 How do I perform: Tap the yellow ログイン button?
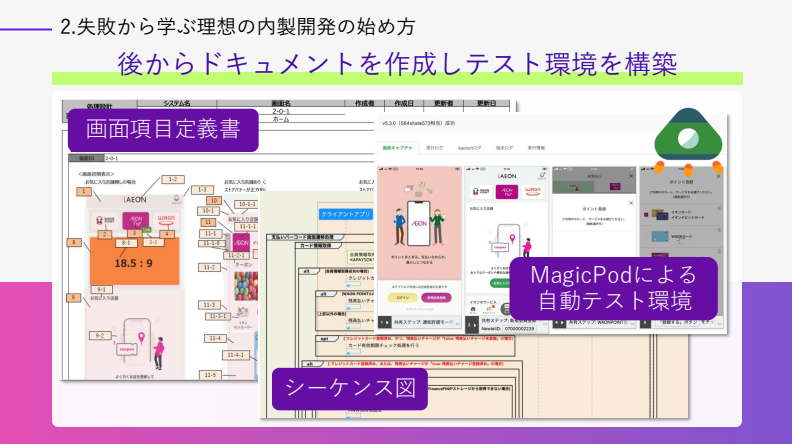coord(403,298)
